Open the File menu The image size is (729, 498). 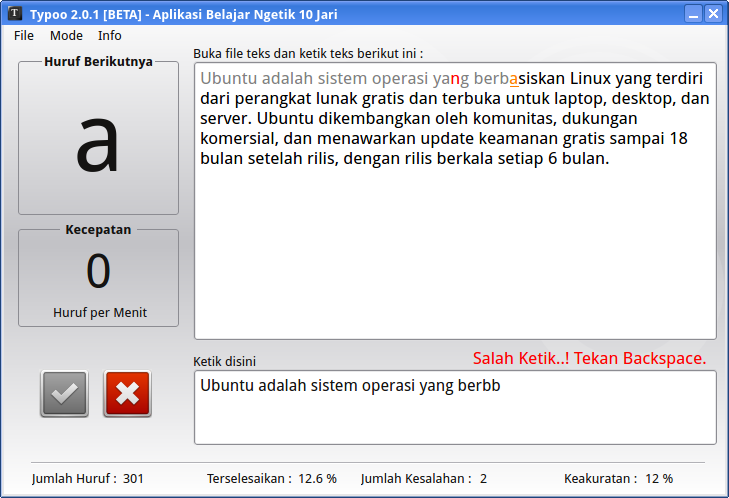pyautogui.click(x=24, y=36)
